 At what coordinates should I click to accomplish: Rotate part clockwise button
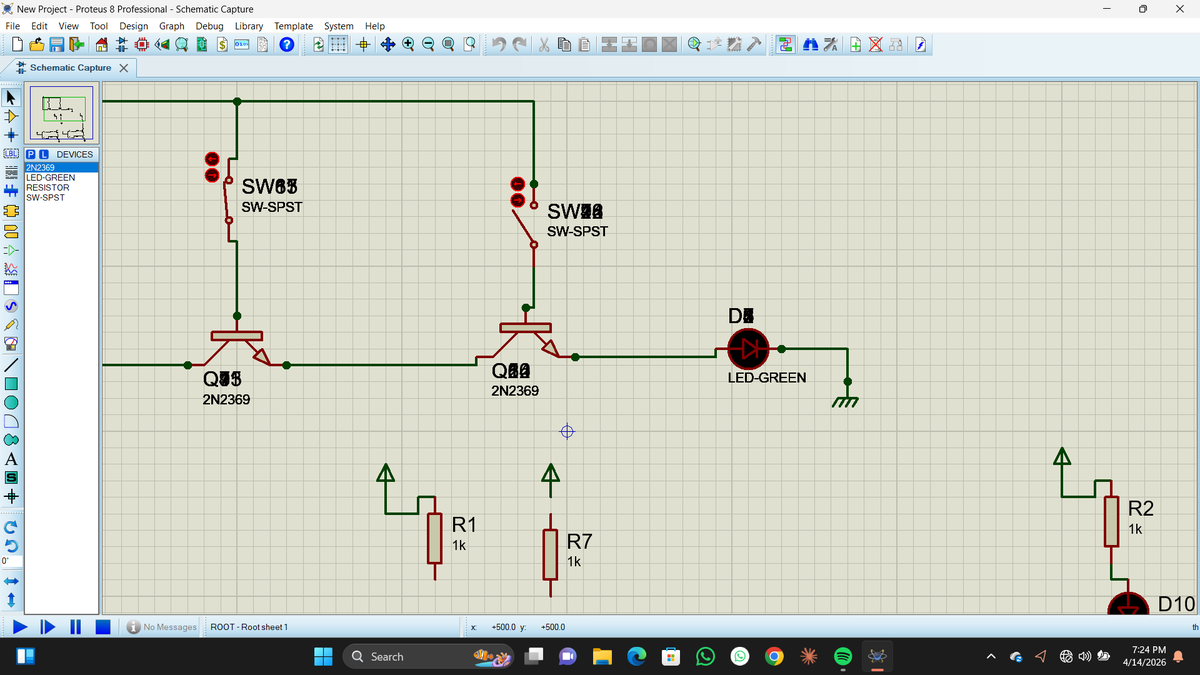pos(11,526)
